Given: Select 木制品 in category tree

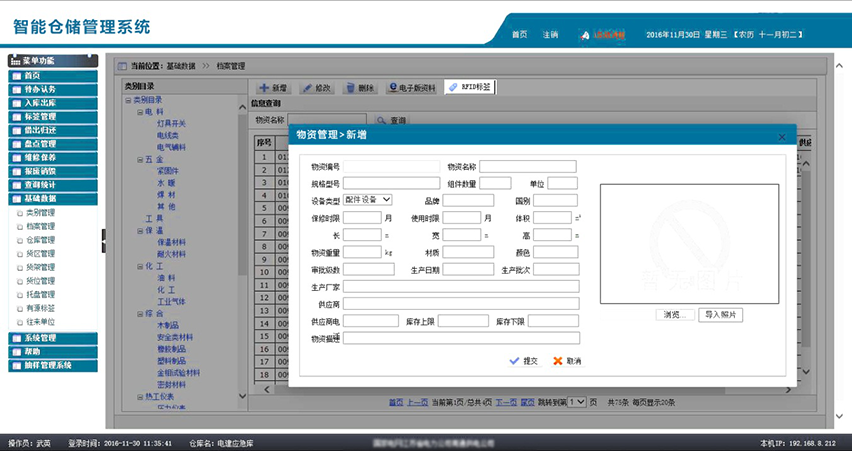Looking at the screenshot, I should [x=168, y=325].
